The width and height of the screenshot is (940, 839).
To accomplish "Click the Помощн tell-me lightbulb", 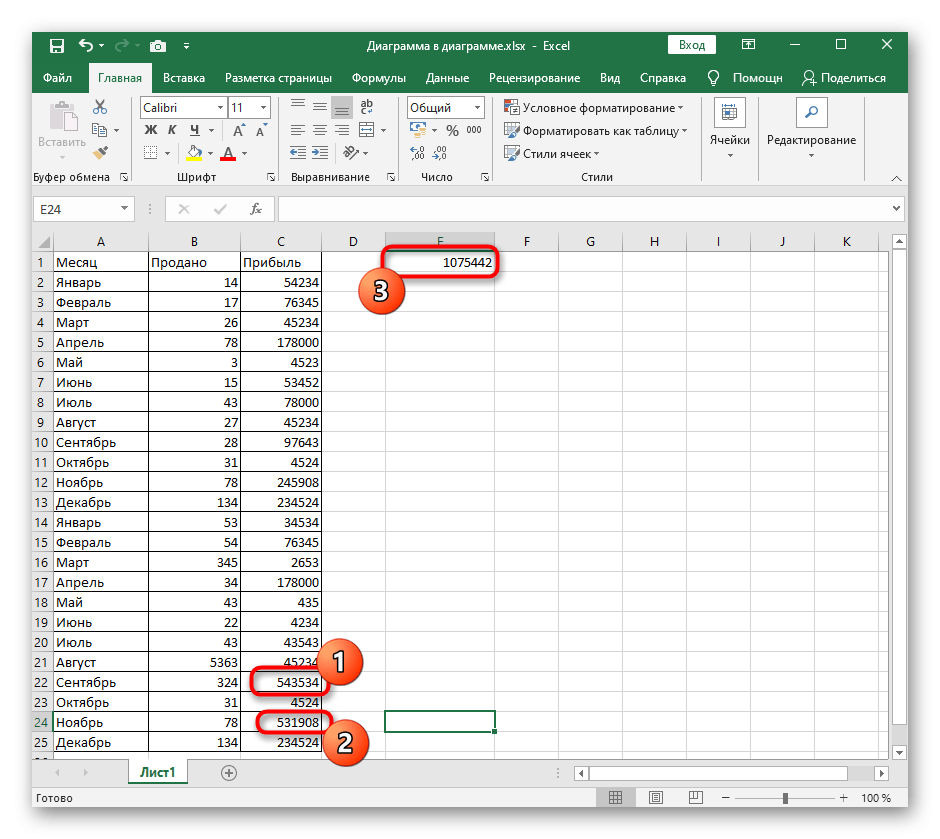I will pos(745,78).
